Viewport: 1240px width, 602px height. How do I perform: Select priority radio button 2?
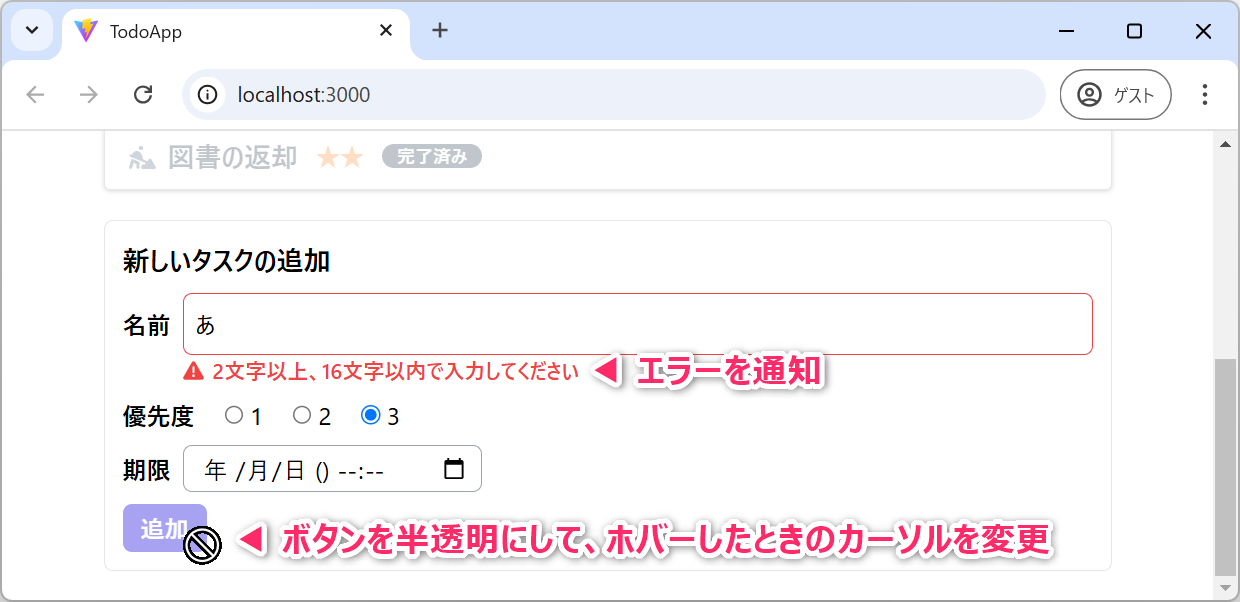[x=302, y=416]
